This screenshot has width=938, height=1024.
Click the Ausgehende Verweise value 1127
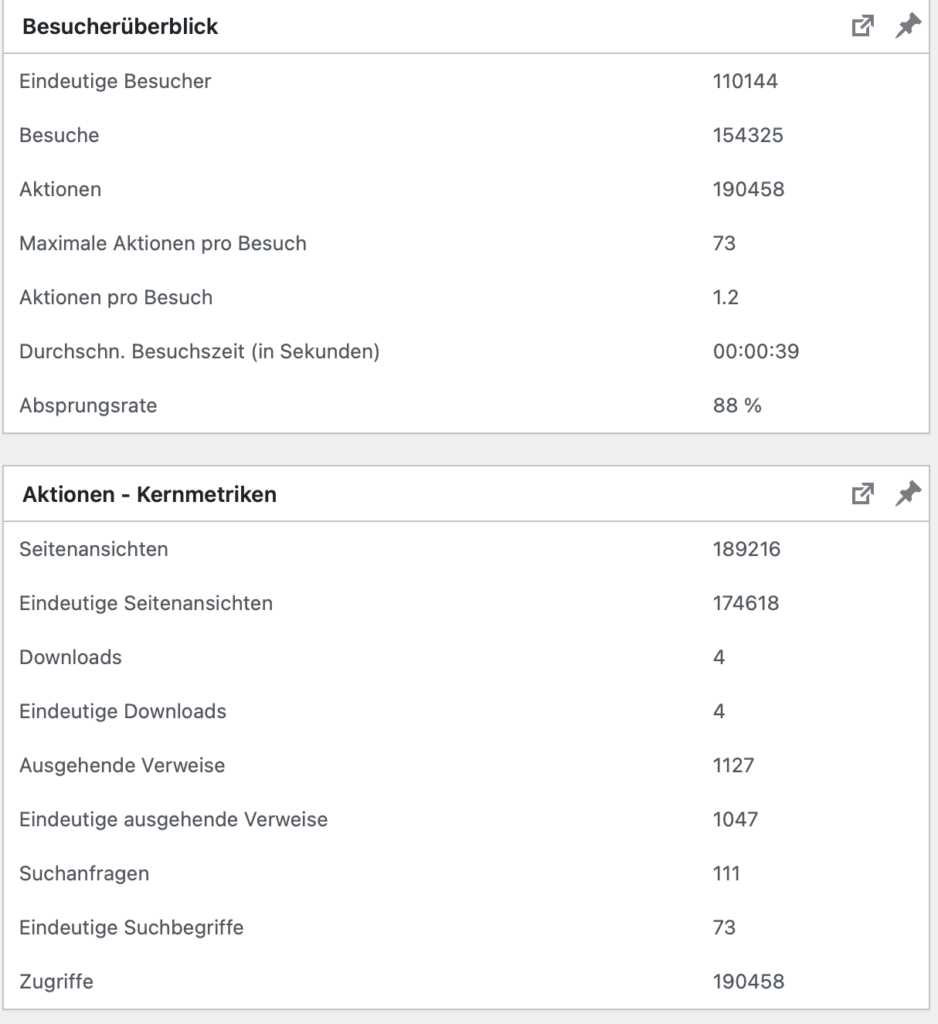(x=733, y=765)
